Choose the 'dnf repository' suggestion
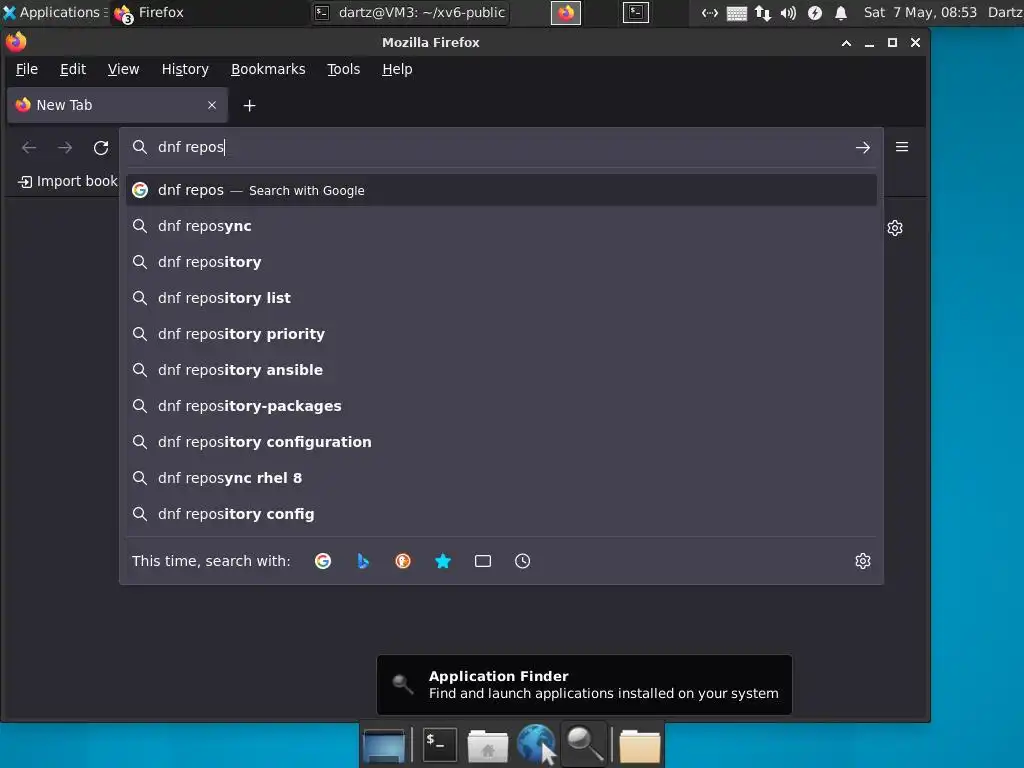 pos(501,262)
